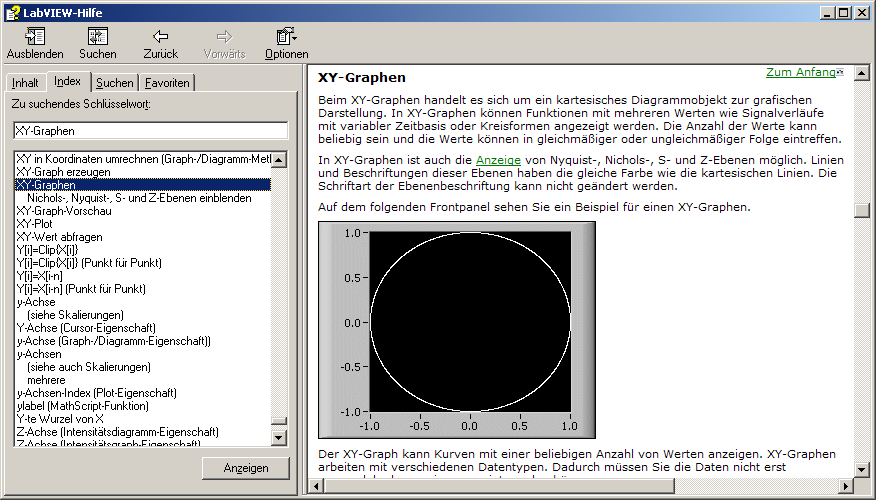Select 'Y[i]=Clip{X[i]}' entry without Punkt
The image size is (876, 500).
click(143, 250)
